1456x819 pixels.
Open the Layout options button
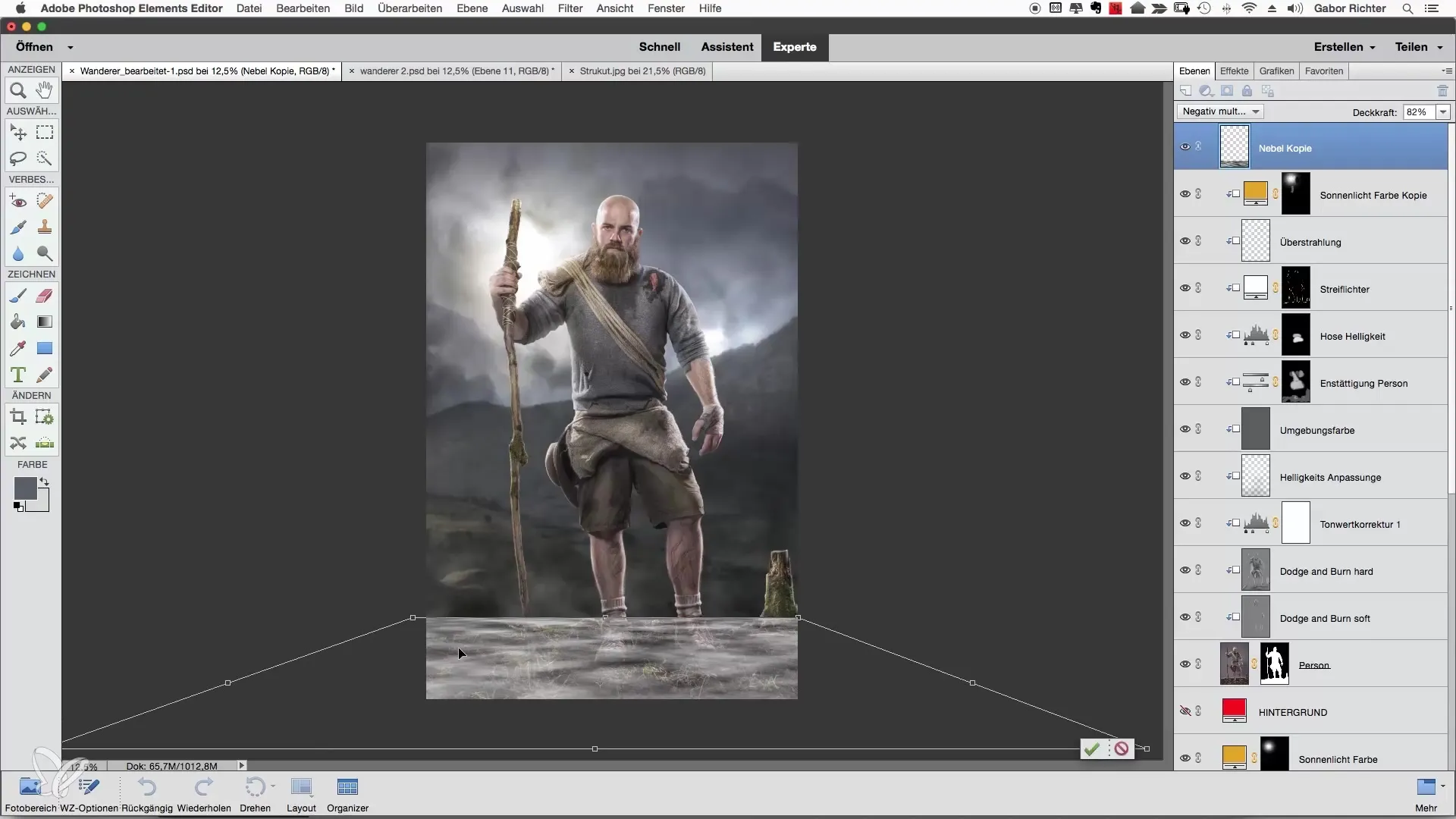coord(301,794)
